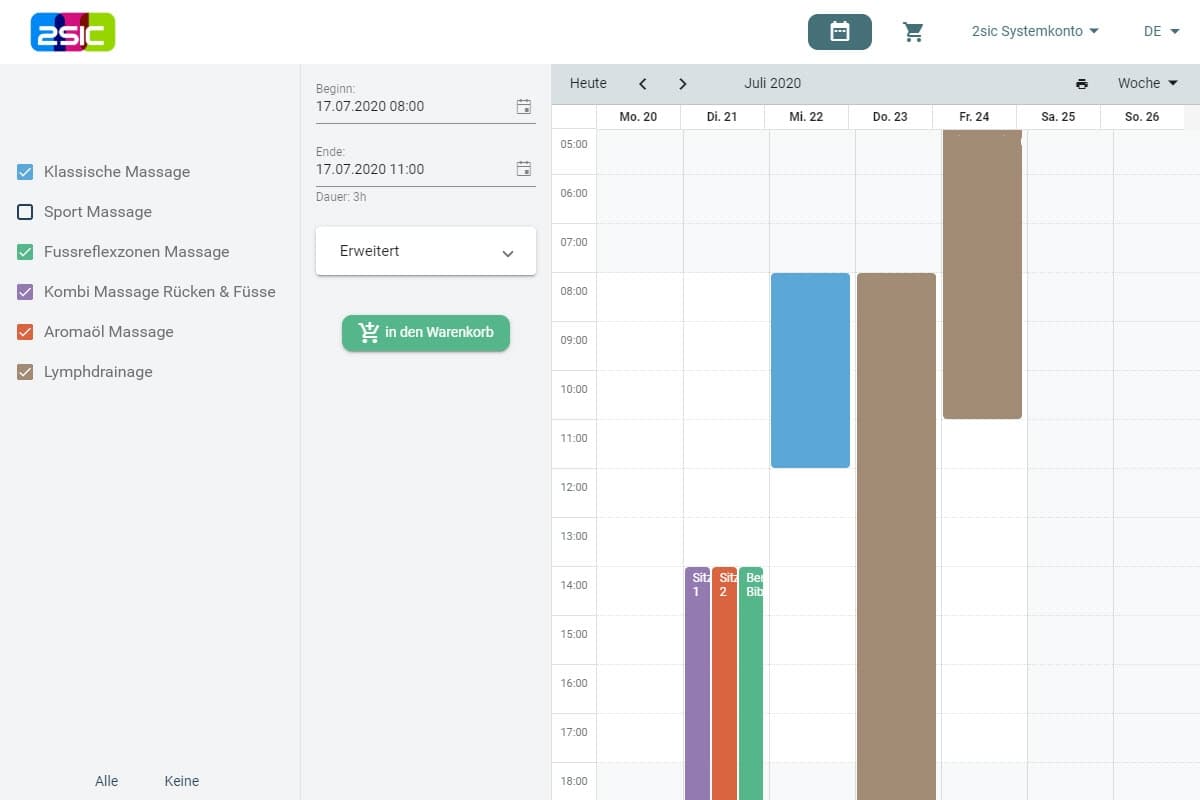Enable the Sport Massage checkbox
Image resolution: width=1200 pixels, height=800 pixels.
coord(26,212)
